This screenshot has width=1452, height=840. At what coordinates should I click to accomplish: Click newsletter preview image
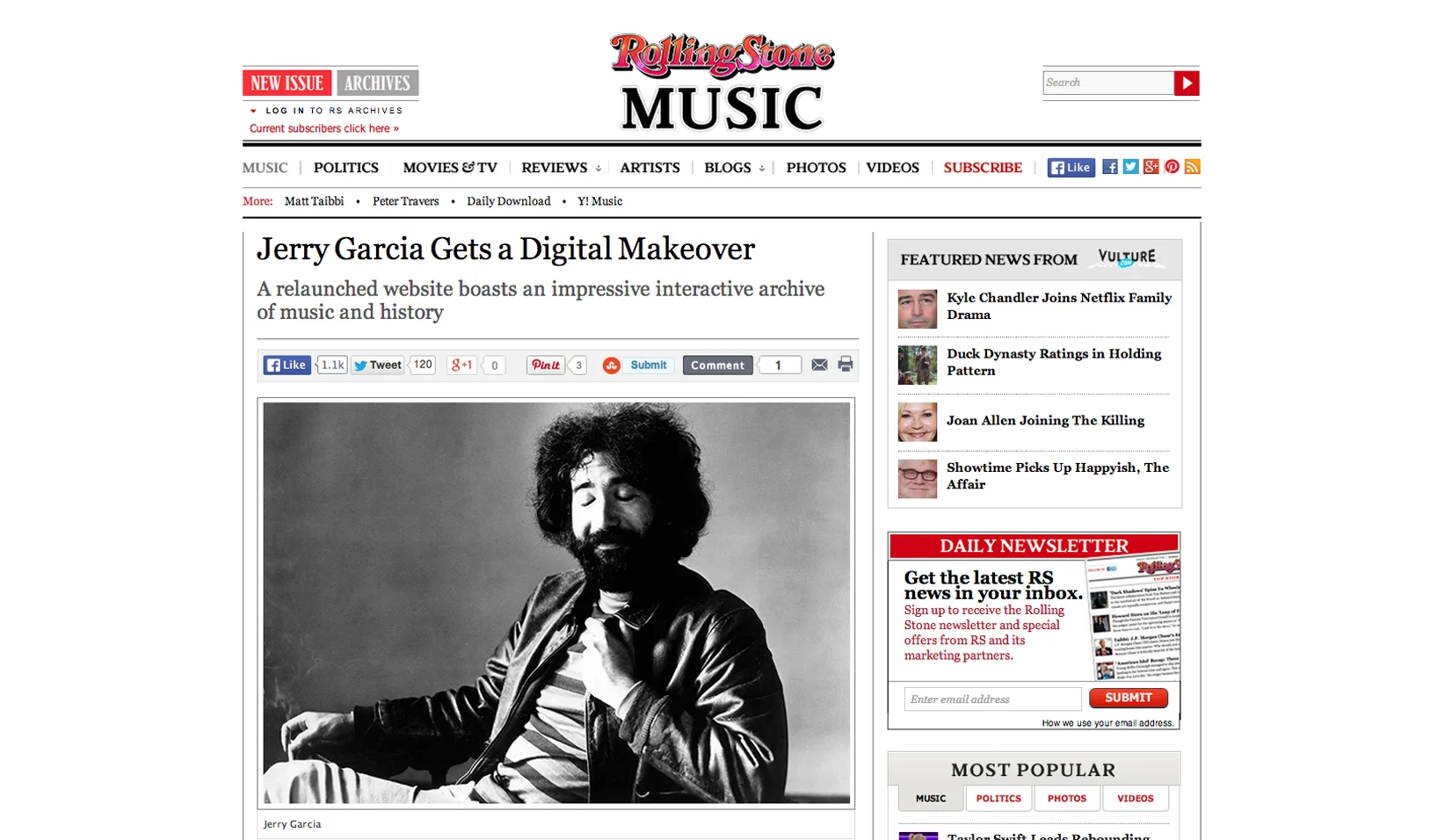pos(1134,618)
